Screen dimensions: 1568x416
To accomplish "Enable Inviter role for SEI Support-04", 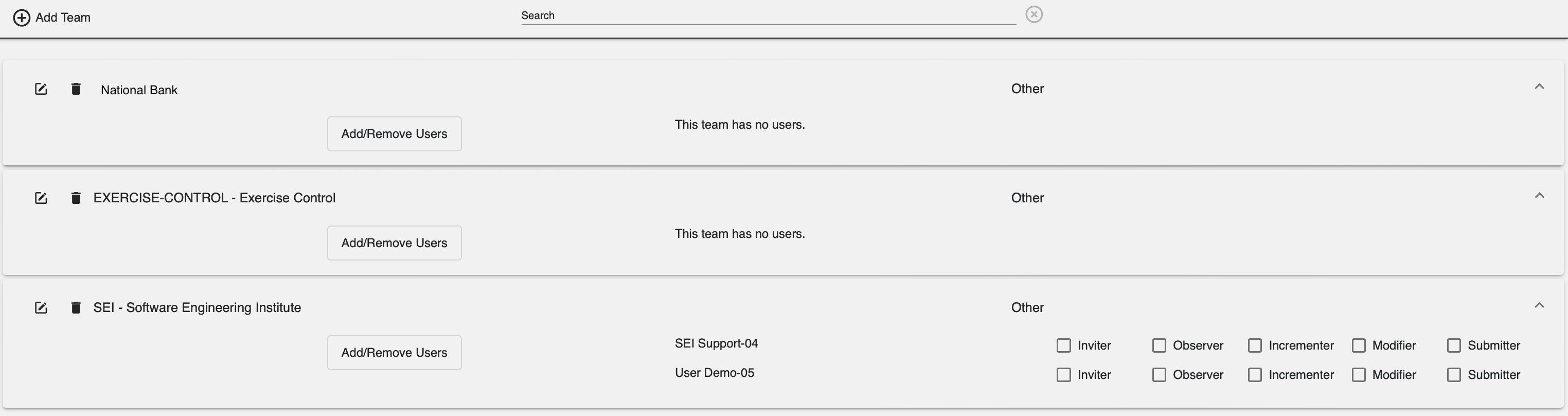I will pos(1063,345).
